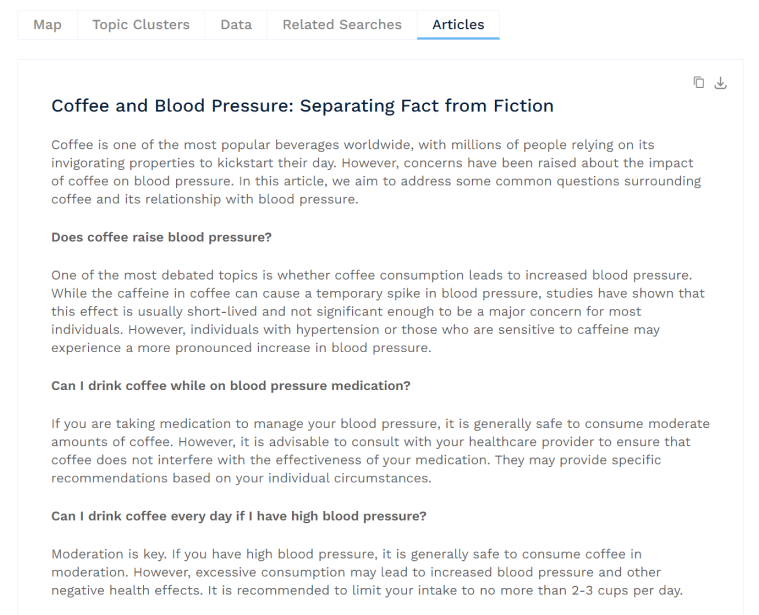The image size is (759, 615).
Task: Click the heading Can I drink coffee every day
Action: tap(239, 516)
